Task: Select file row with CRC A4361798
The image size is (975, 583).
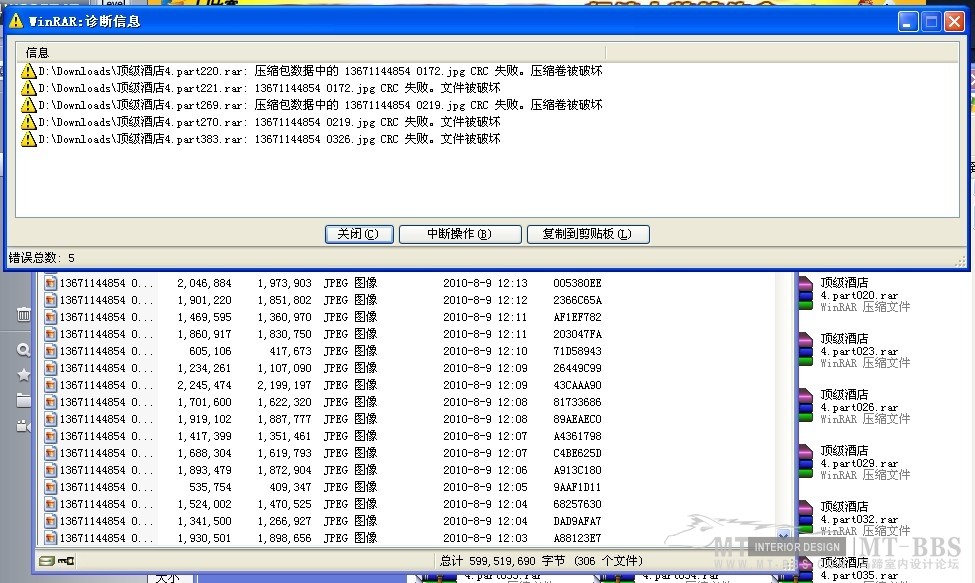Action: click(323, 436)
